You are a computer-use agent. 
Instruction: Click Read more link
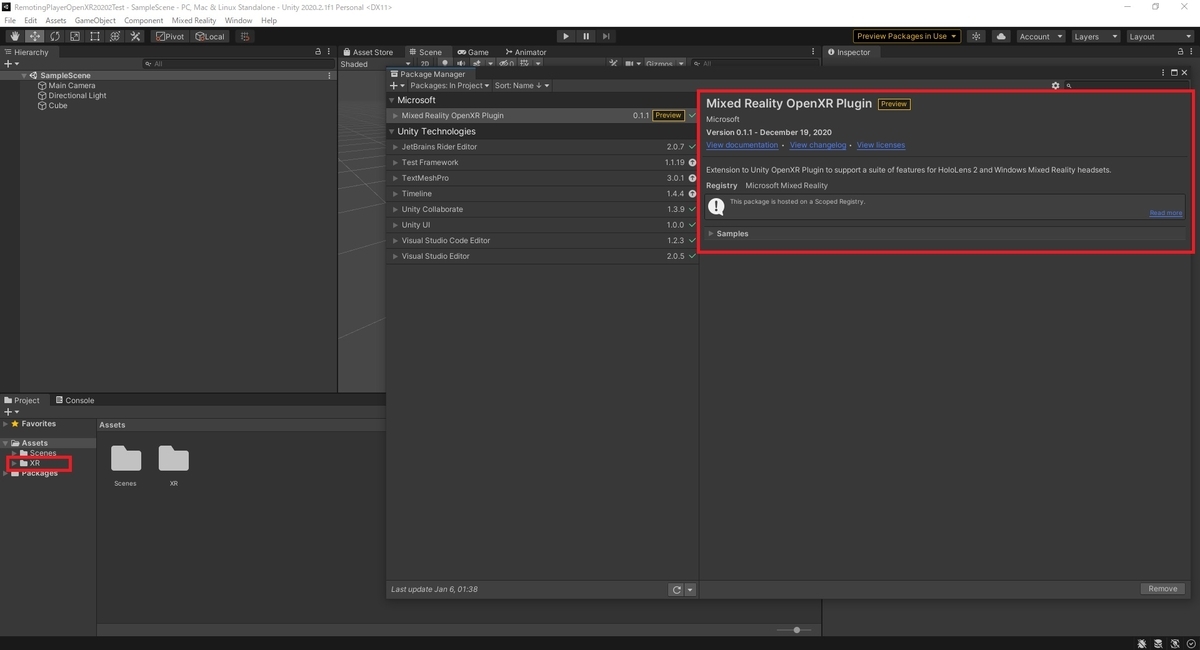click(x=1166, y=213)
